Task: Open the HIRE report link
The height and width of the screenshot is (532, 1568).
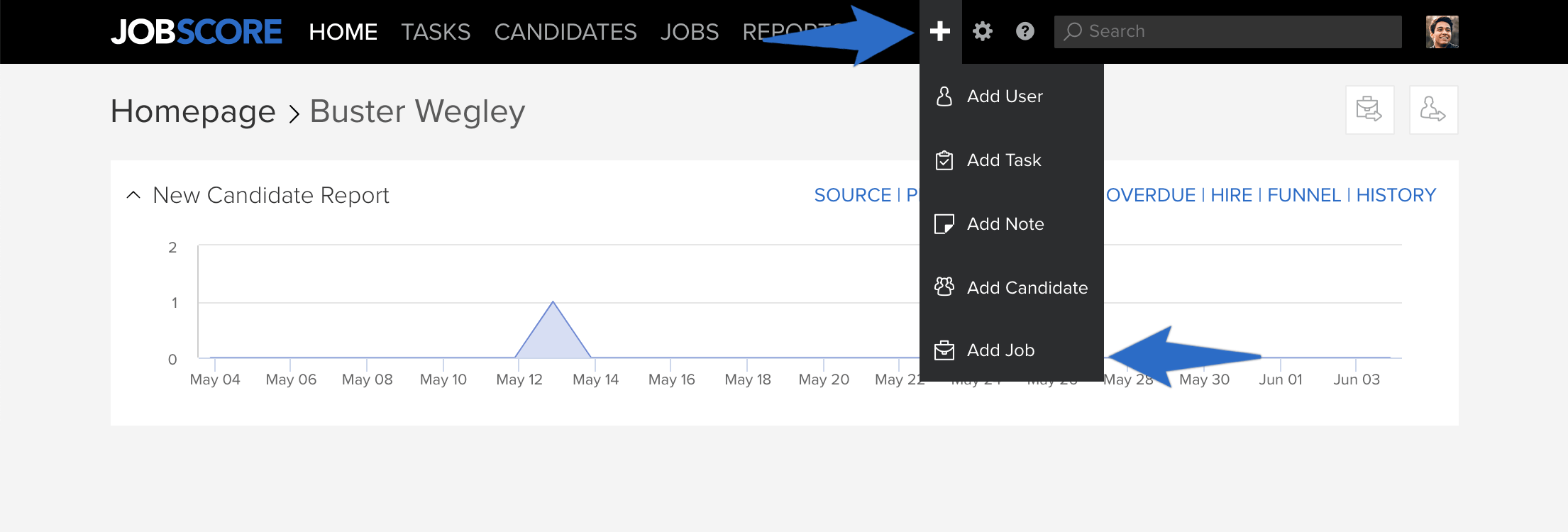Action: point(1231,195)
